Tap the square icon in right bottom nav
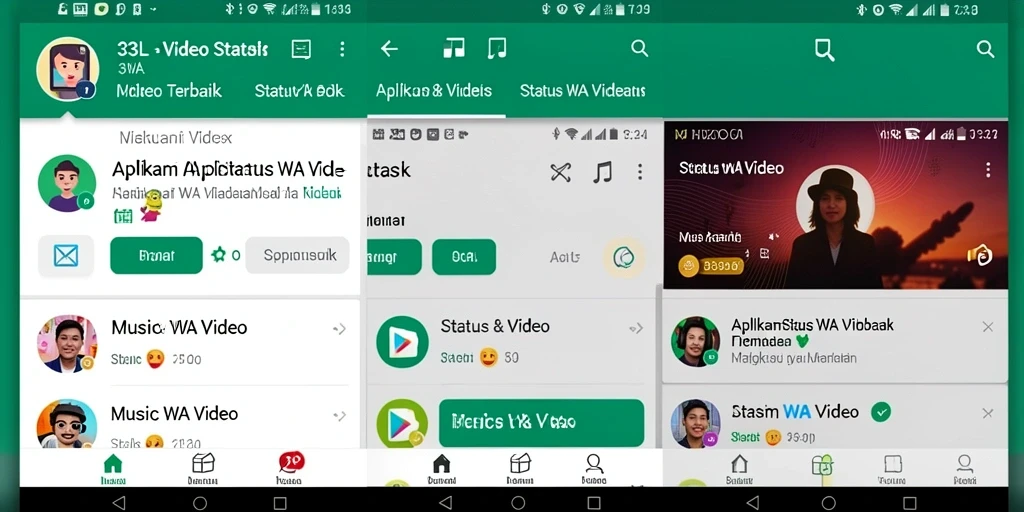1024x512 pixels. pyautogui.click(x=892, y=469)
